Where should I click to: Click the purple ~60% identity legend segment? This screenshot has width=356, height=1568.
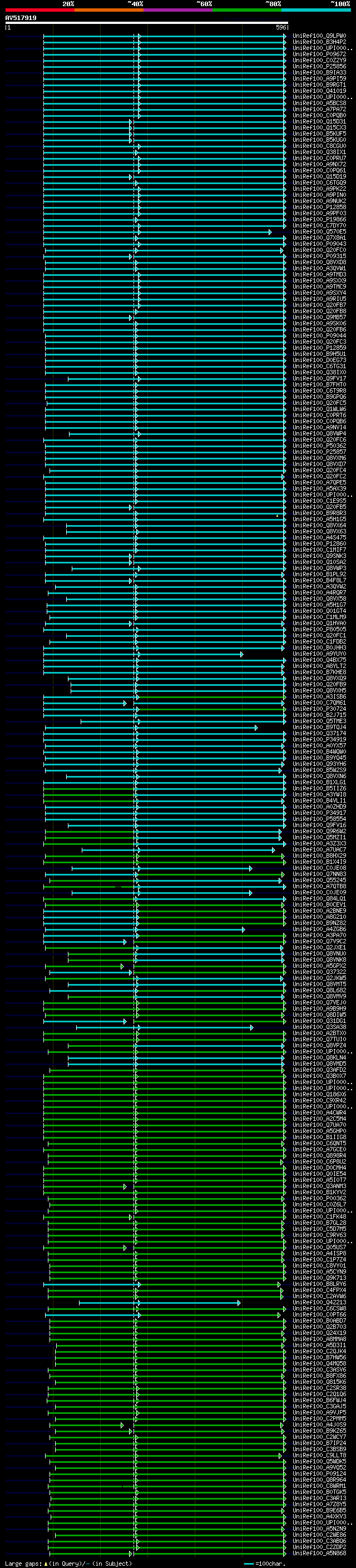click(179, 10)
